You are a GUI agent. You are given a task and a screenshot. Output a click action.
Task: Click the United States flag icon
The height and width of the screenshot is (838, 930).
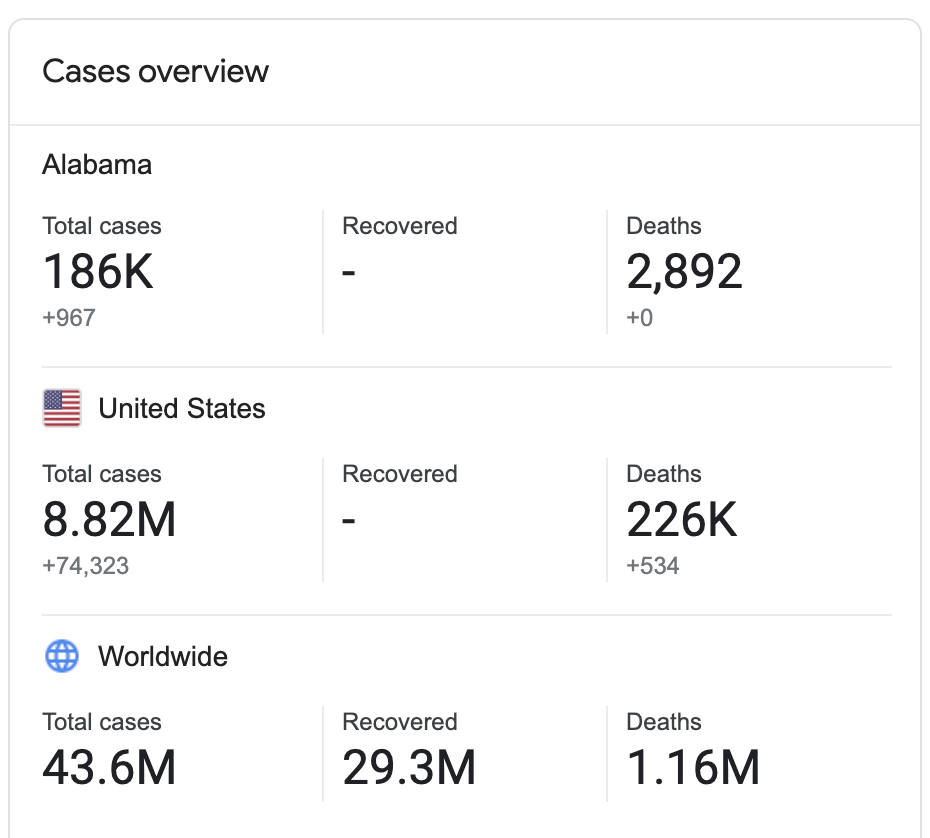coord(62,409)
